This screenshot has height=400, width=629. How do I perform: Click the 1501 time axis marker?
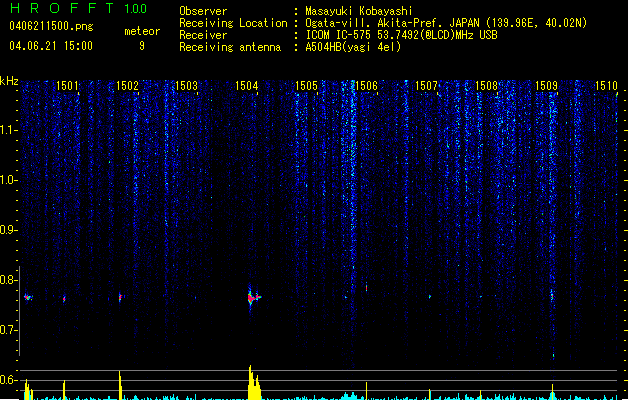pyautogui.click(x=67, y=86)
